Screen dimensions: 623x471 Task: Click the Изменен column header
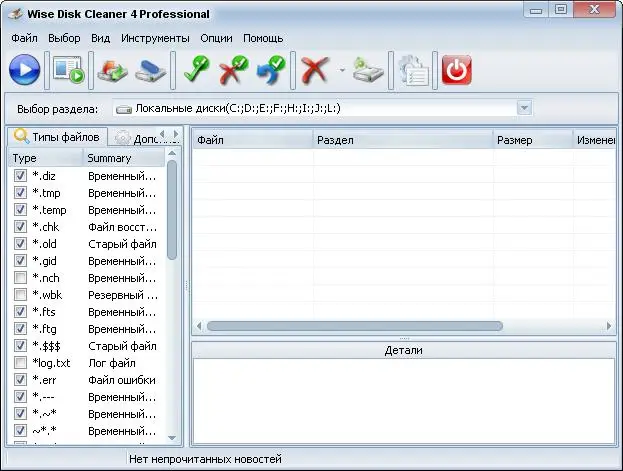(x=594, y=140)
